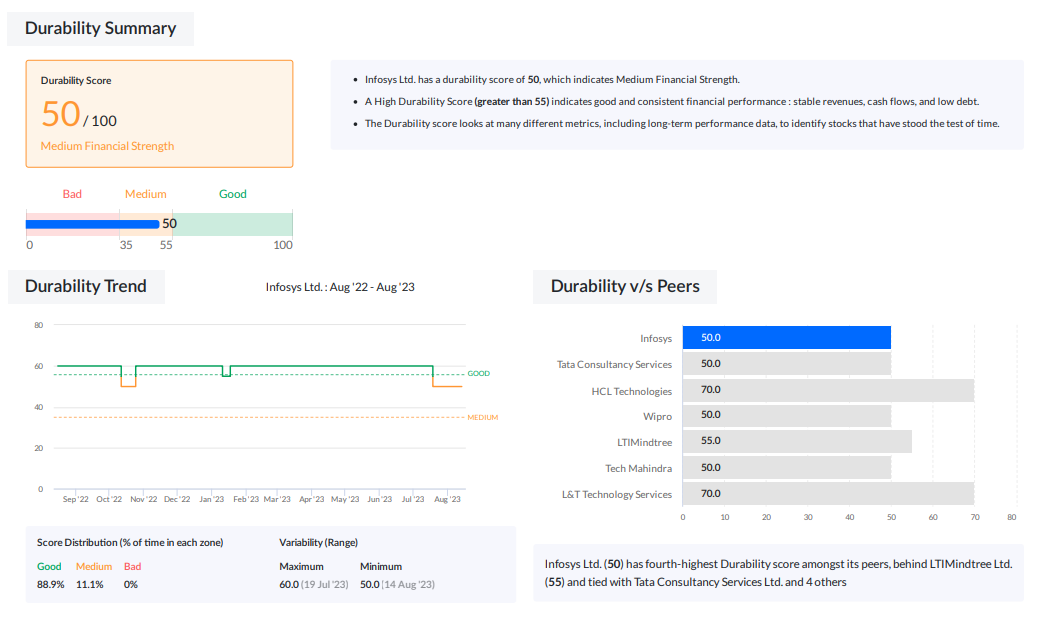Click the Maximum 60.0 (19 Jul '23) value

tap(313, 584)
